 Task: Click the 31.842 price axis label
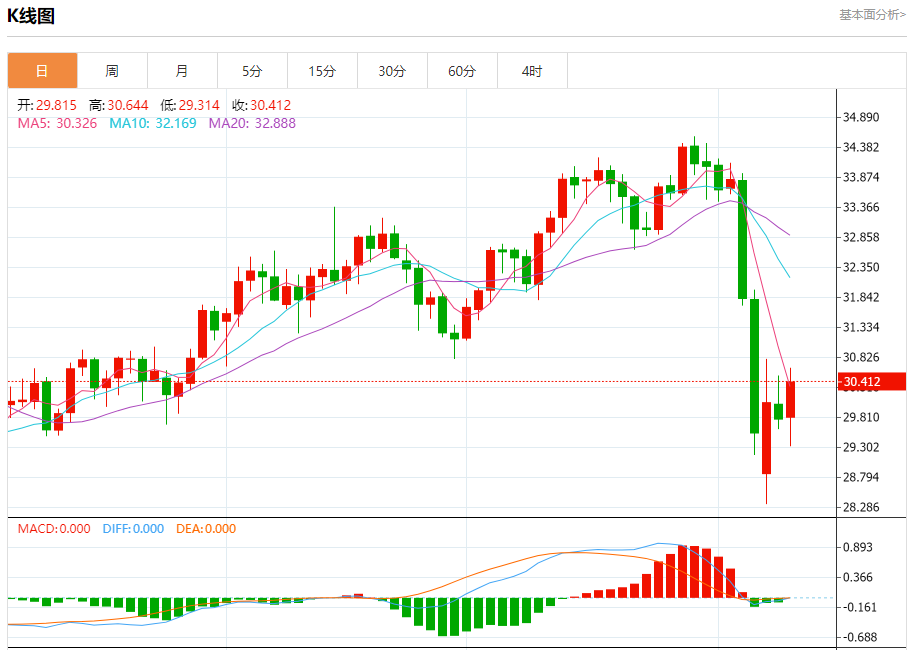tap(861, 297)
